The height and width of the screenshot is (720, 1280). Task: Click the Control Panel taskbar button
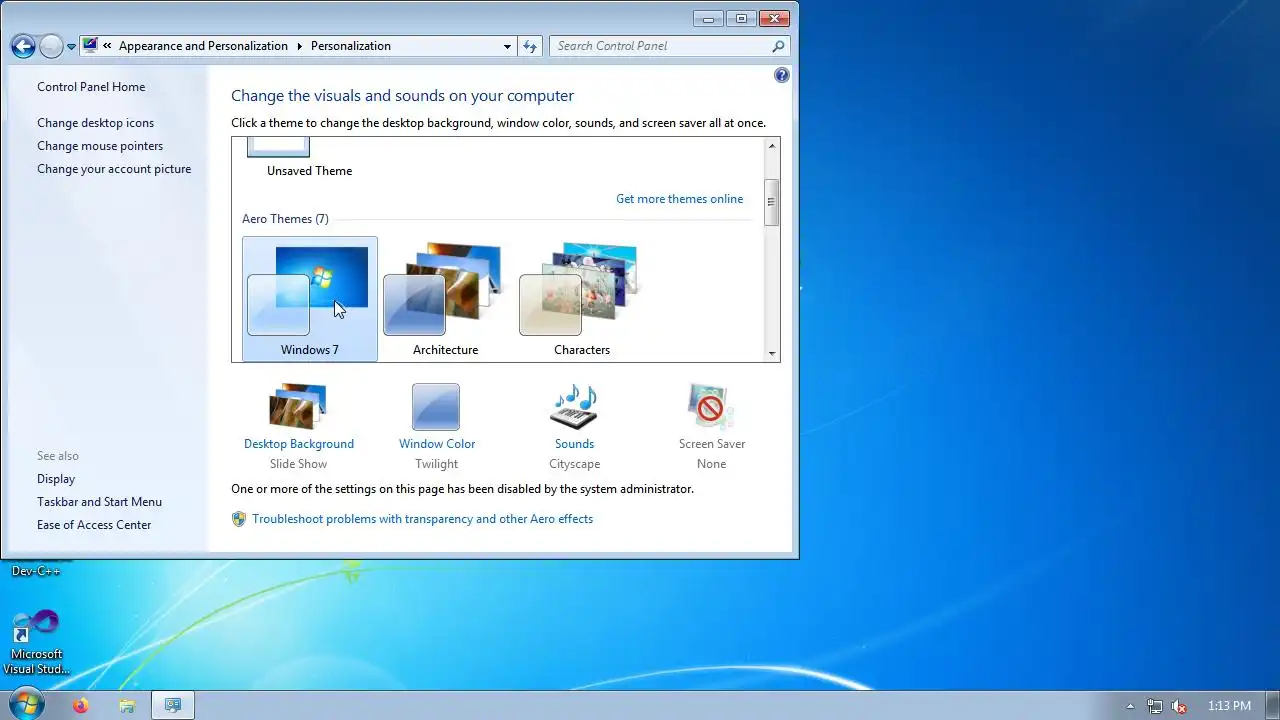pos(173,705)
